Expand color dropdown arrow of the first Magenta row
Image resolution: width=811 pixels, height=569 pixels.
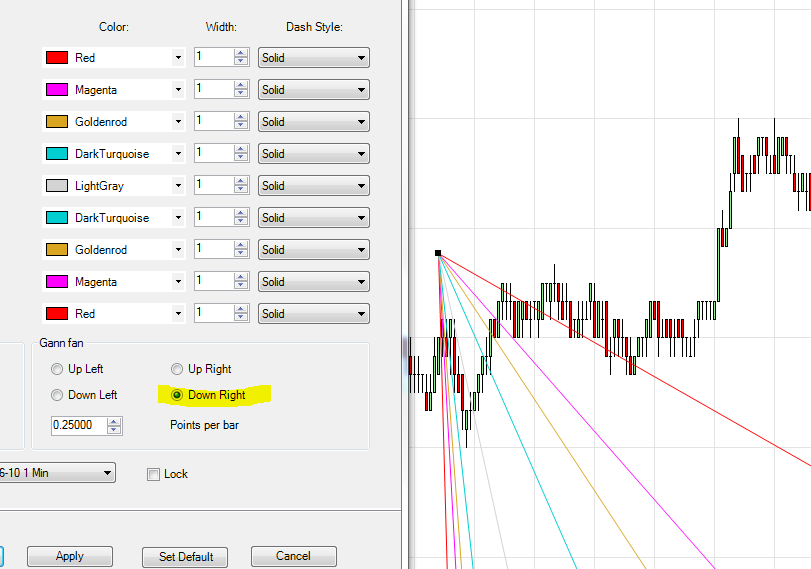(x=178, y=89)
